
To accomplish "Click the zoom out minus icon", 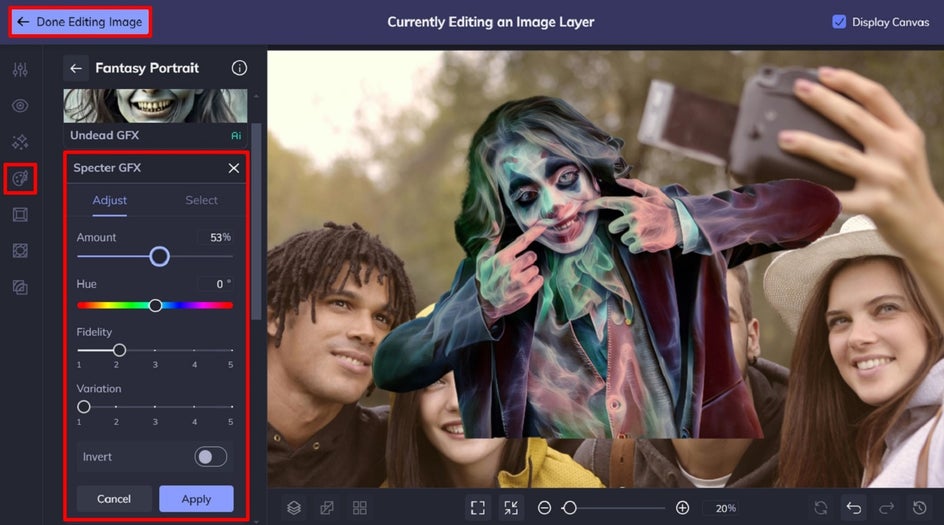I will 544,508.
